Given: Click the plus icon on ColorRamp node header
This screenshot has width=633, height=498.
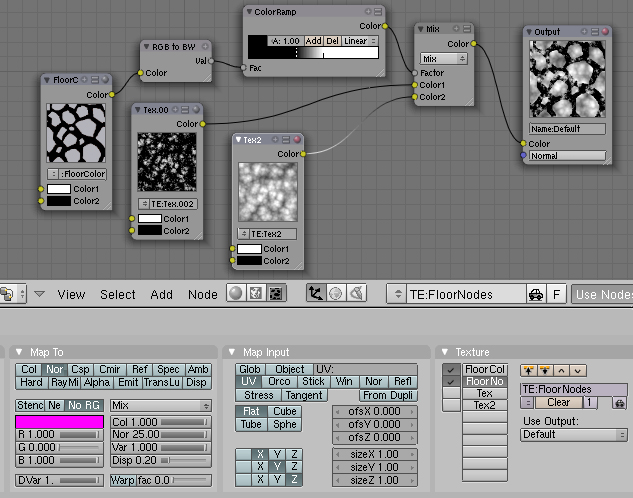Looking at the screenshot, I should [368, 12].
